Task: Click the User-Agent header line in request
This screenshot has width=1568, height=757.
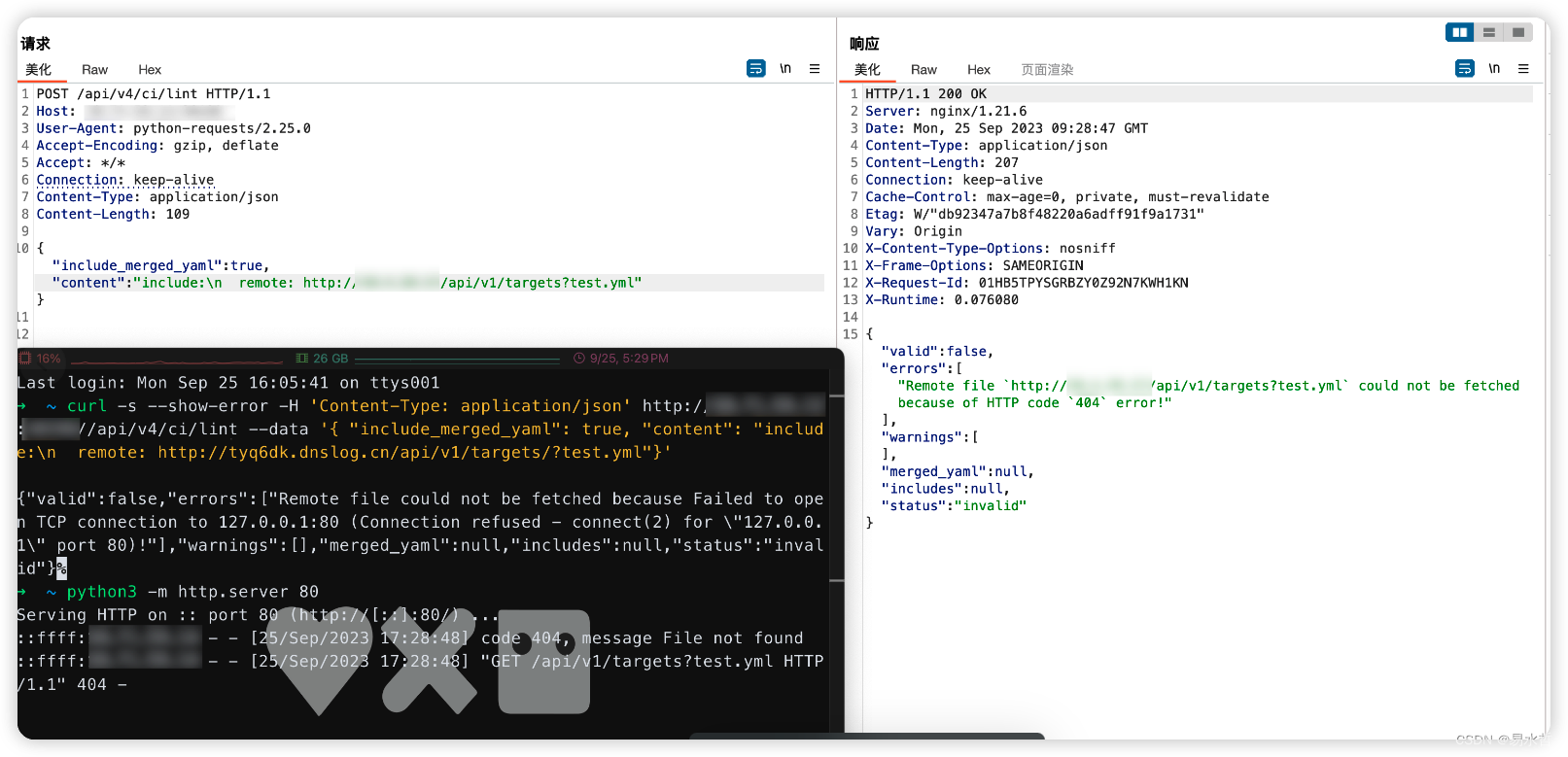Action: [x=174, y=128]
